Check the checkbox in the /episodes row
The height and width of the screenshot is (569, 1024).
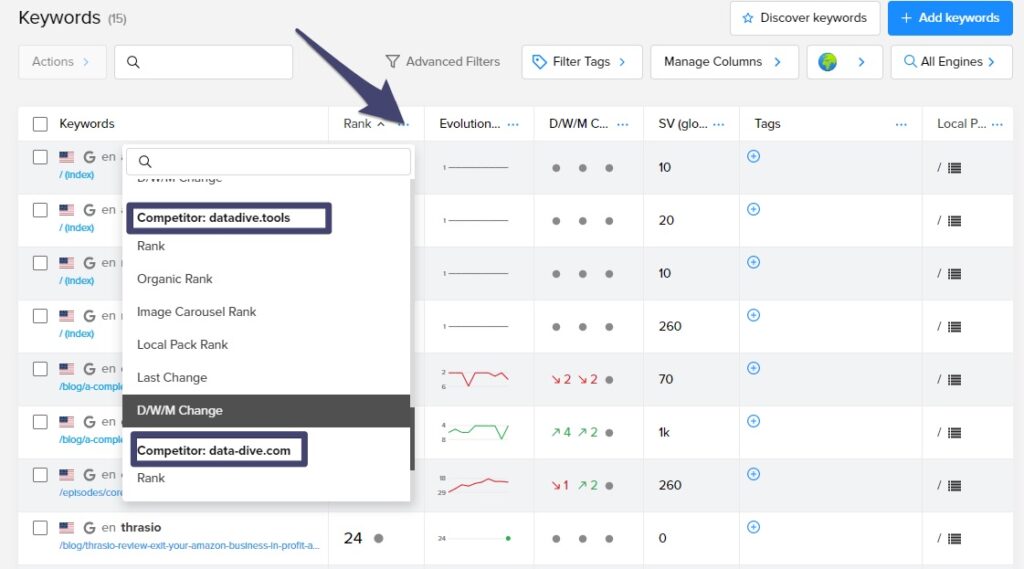[x=40, y=474]
